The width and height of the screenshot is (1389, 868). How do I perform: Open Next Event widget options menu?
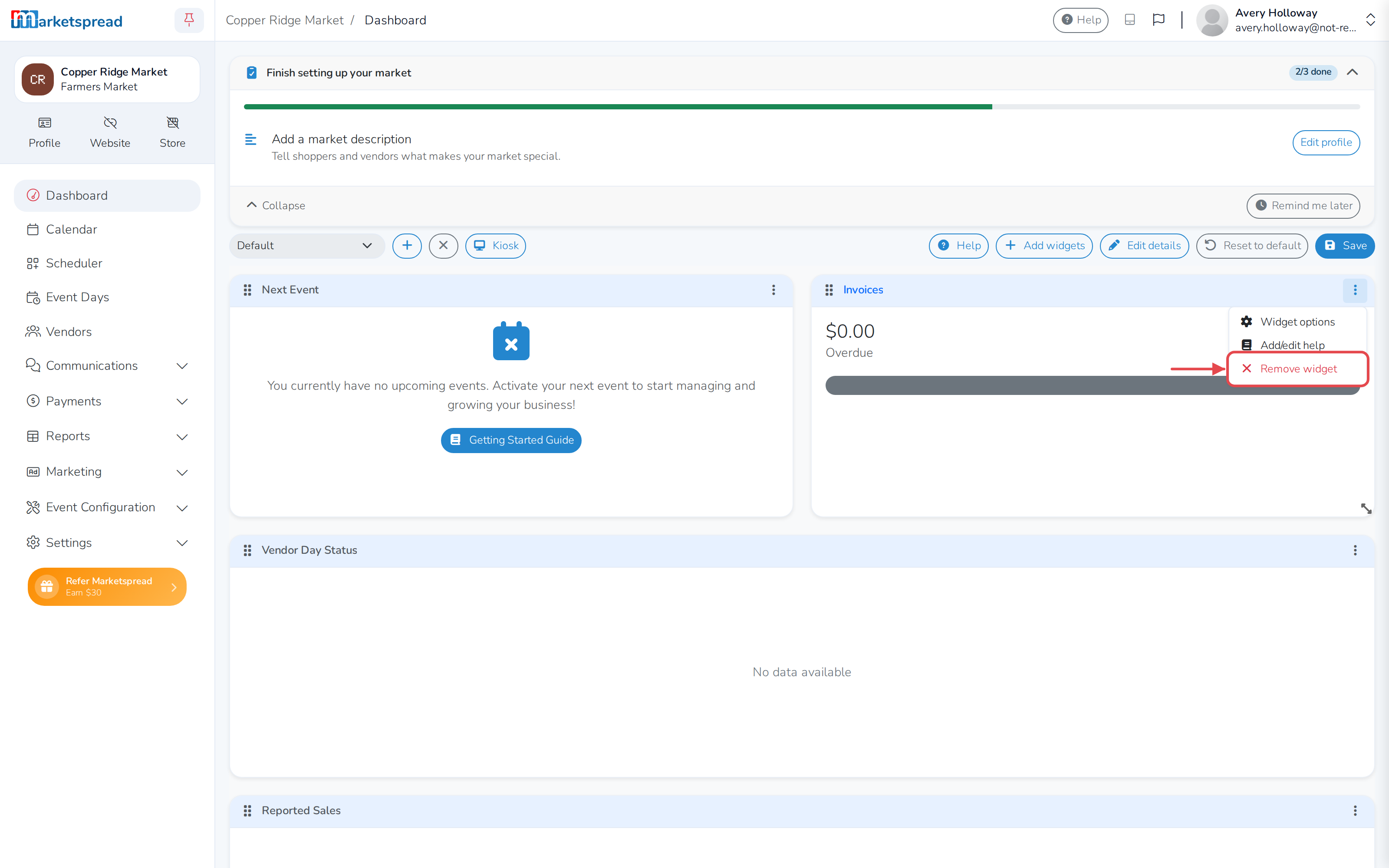[x=773, y=290]
